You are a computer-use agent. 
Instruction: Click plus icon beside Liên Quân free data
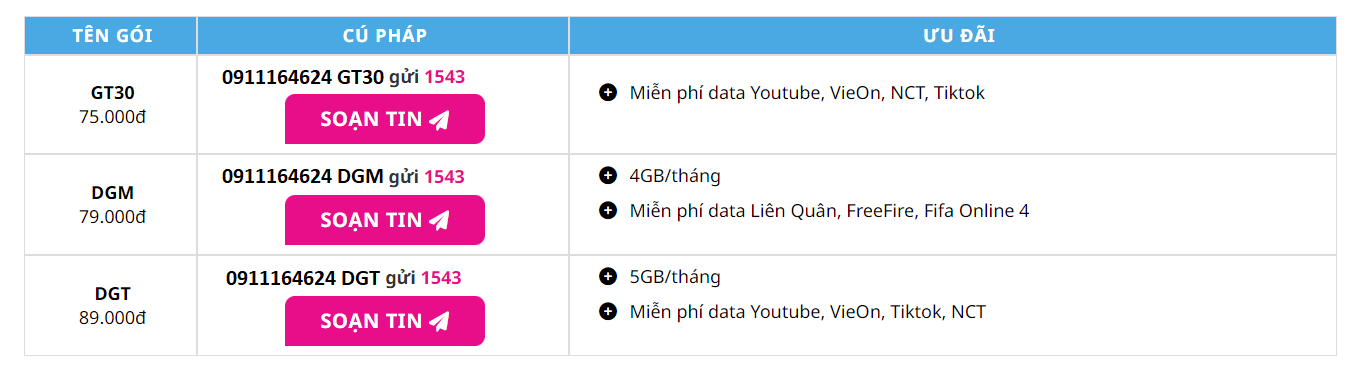607,210
